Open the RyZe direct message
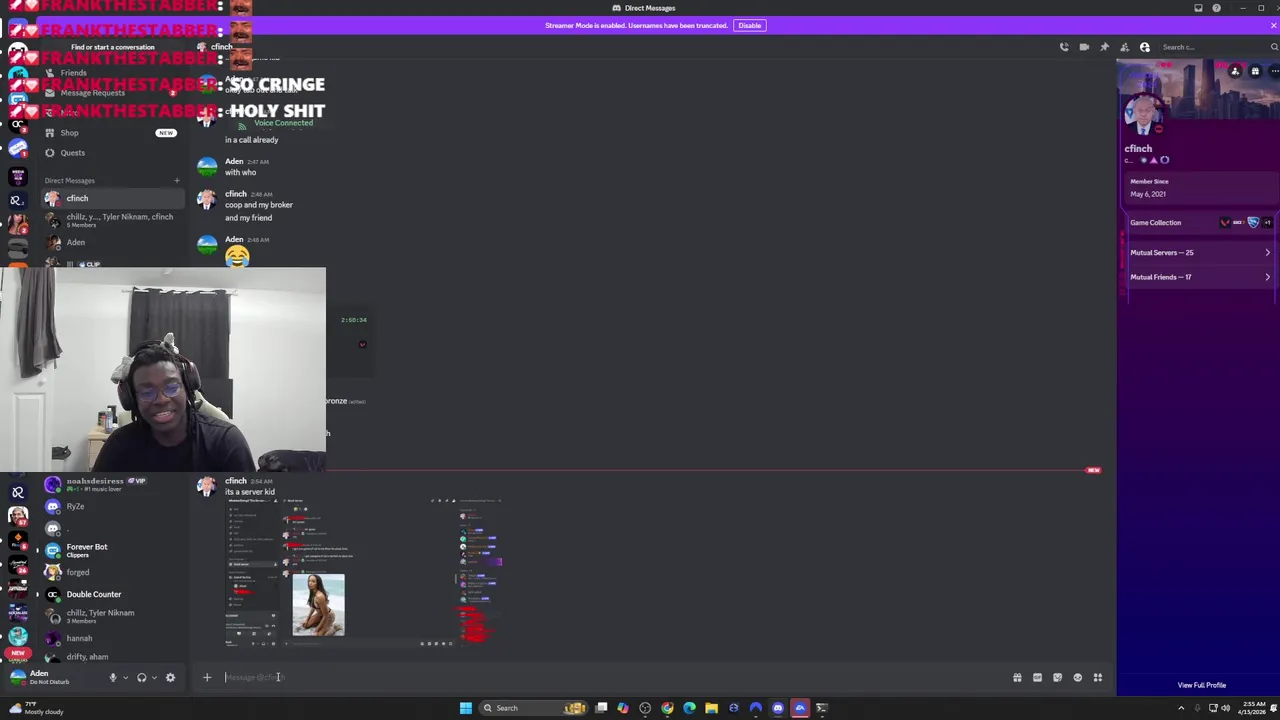Image resolution: width=1280 pixels, height=720 pixels. click(112, 507)
